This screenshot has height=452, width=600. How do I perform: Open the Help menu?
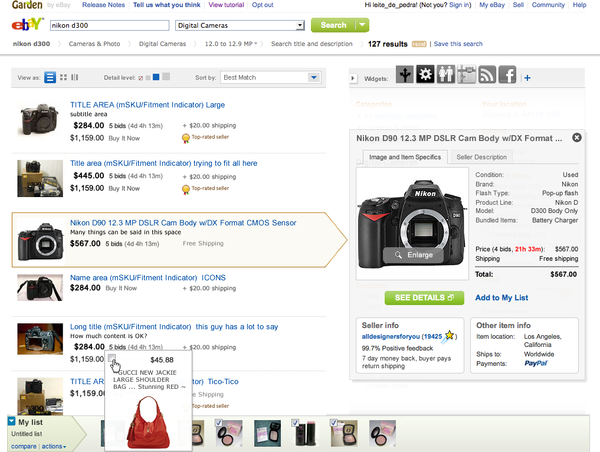579,5
